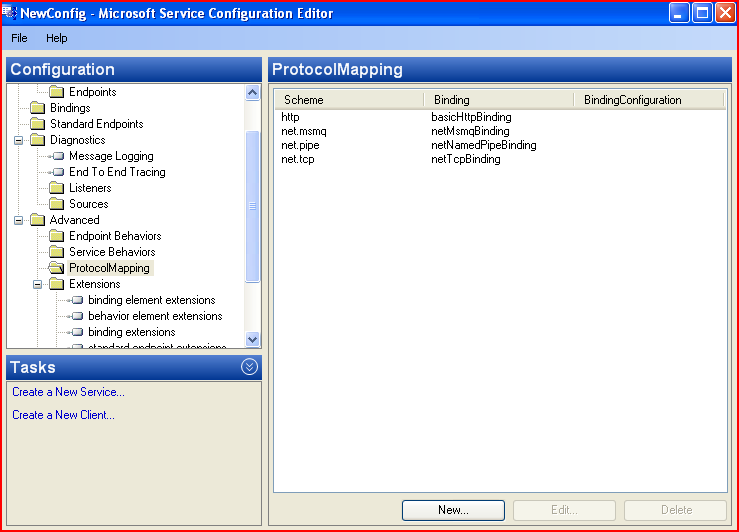Screen dimensions: 739x532
Task: Click the Bindings folder icon
Action: (37, 108)
